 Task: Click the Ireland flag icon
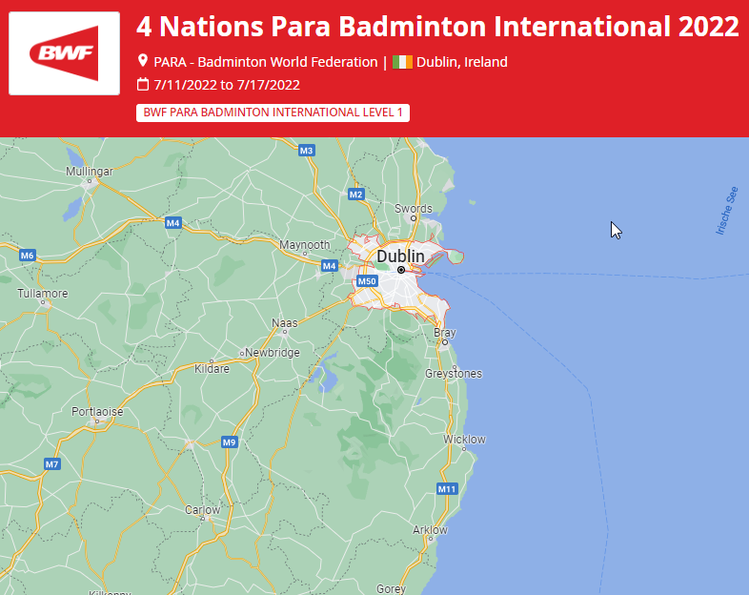tap(402, 62)
